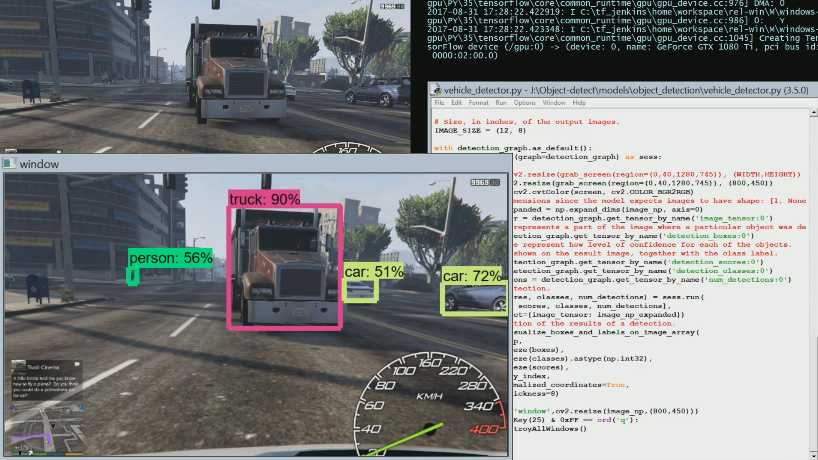The height and width of the screenshot is (460, 818).
Task: Open the Edit menu
Action: (x=456, y=103)
